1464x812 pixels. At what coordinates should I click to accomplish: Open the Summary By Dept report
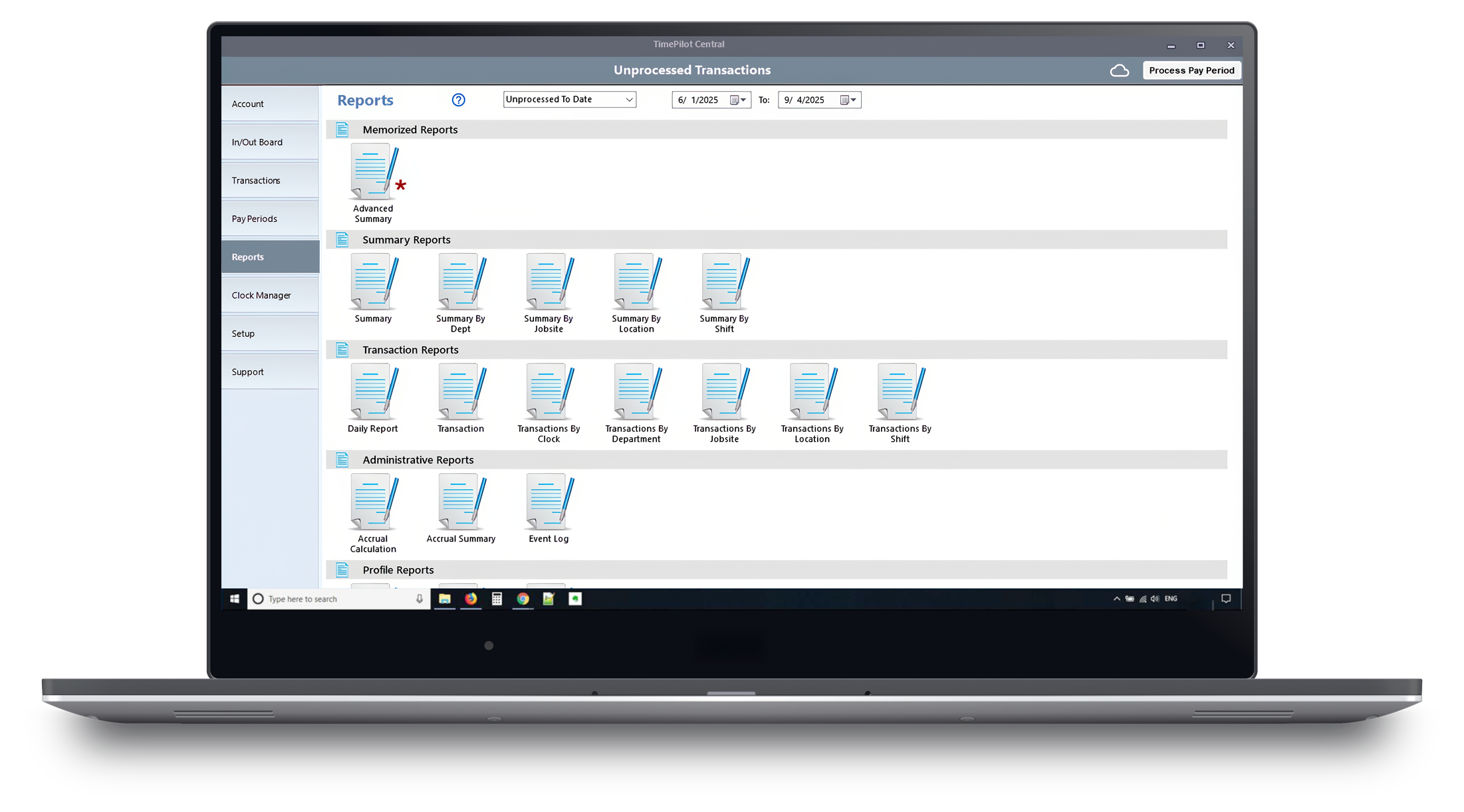tap(460, 284)
